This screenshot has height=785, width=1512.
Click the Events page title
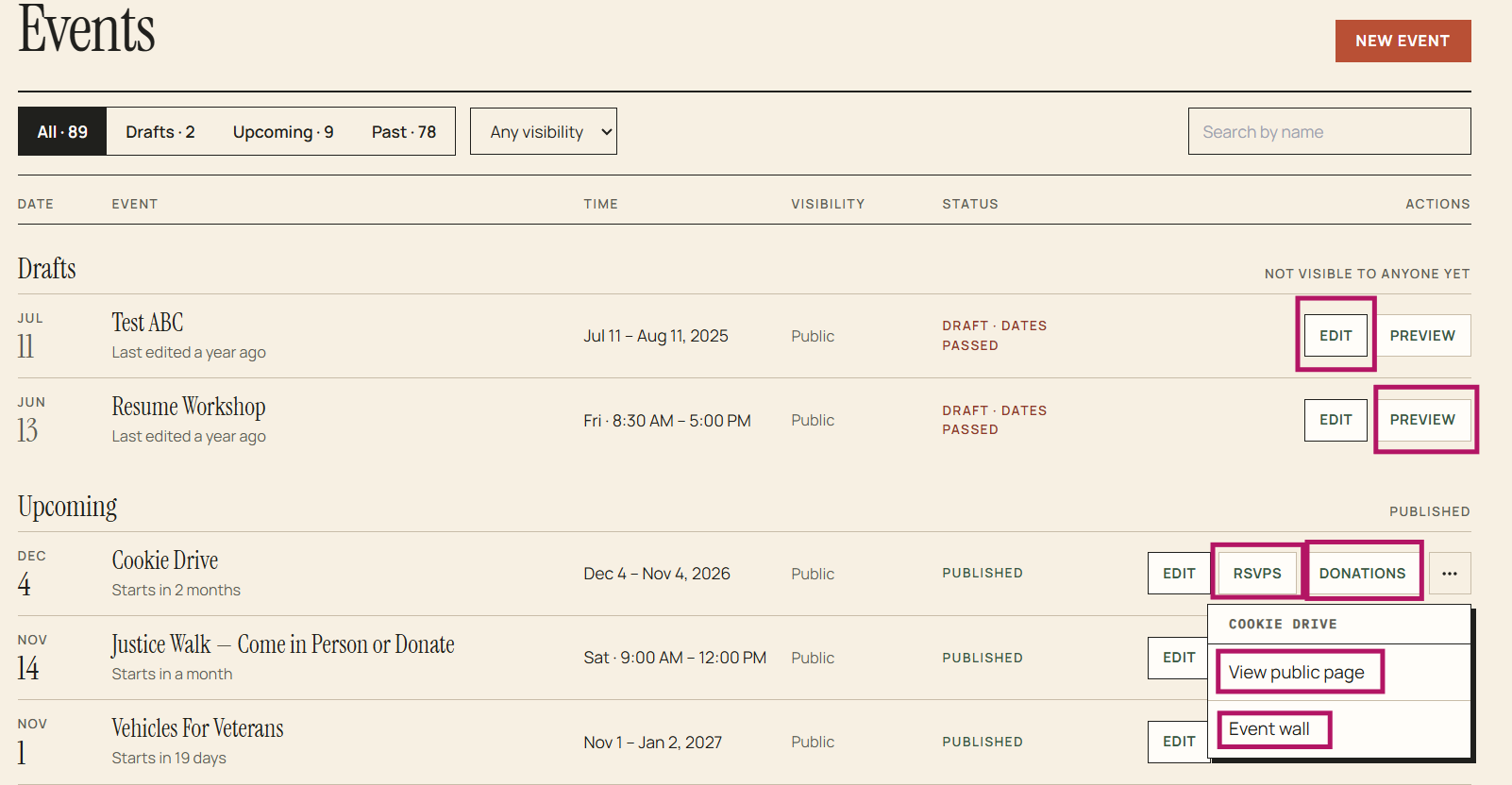point(87,28)
